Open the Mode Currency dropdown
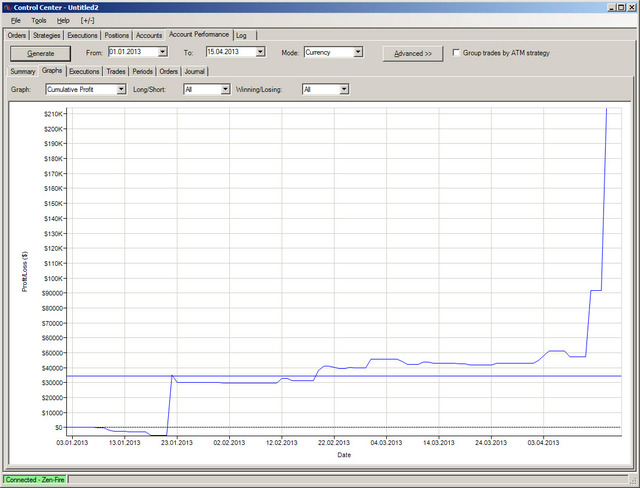Viewport: 640px width, 488px height. [333, 52]
